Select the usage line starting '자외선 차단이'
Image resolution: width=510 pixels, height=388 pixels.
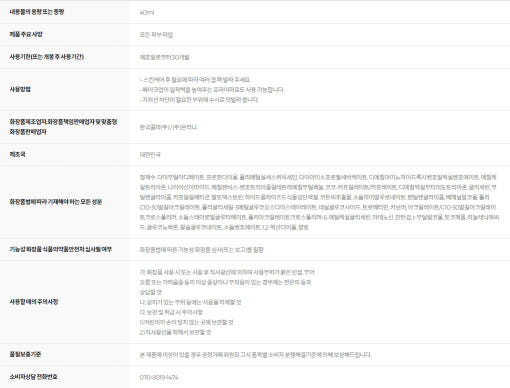[199, 100]
